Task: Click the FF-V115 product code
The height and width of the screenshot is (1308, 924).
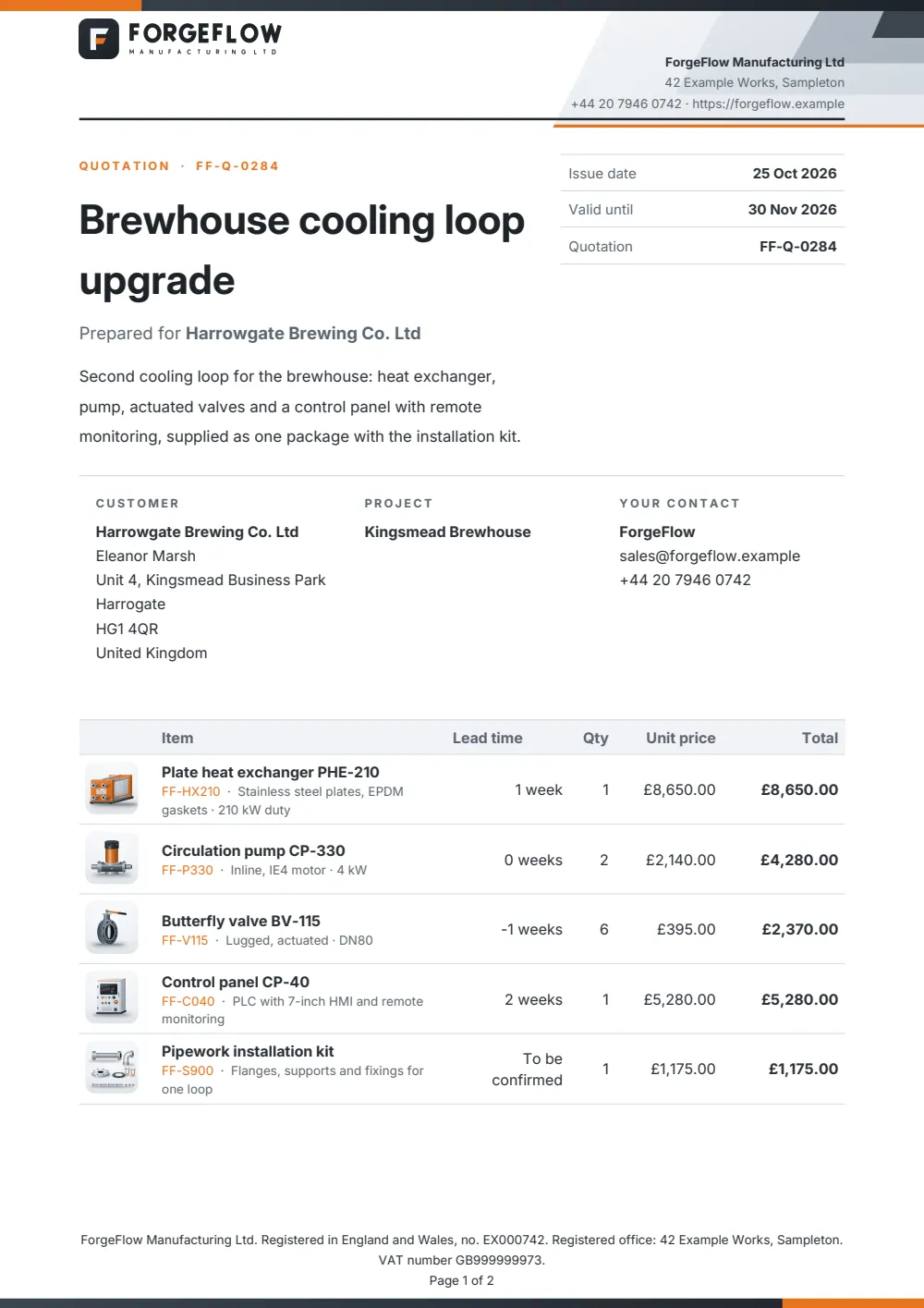Action: click(x=185, y=940)
